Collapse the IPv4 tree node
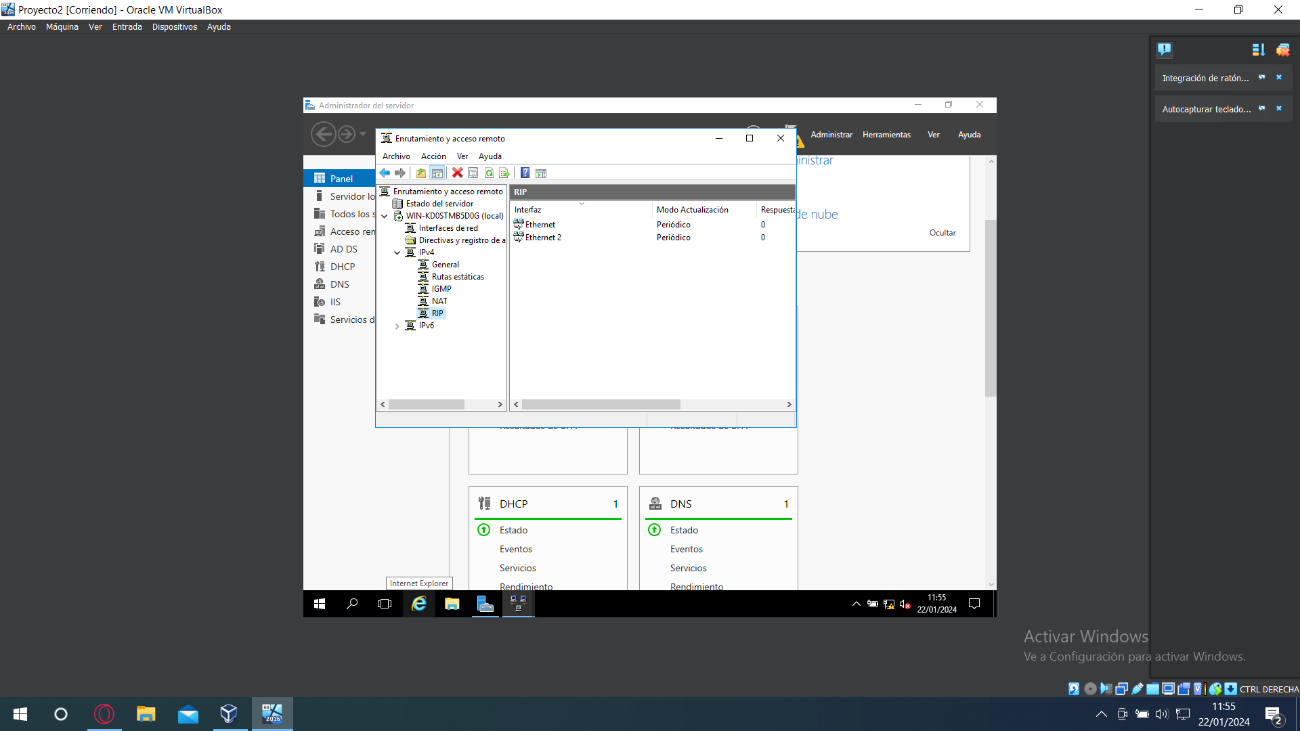 click(397, 253)
